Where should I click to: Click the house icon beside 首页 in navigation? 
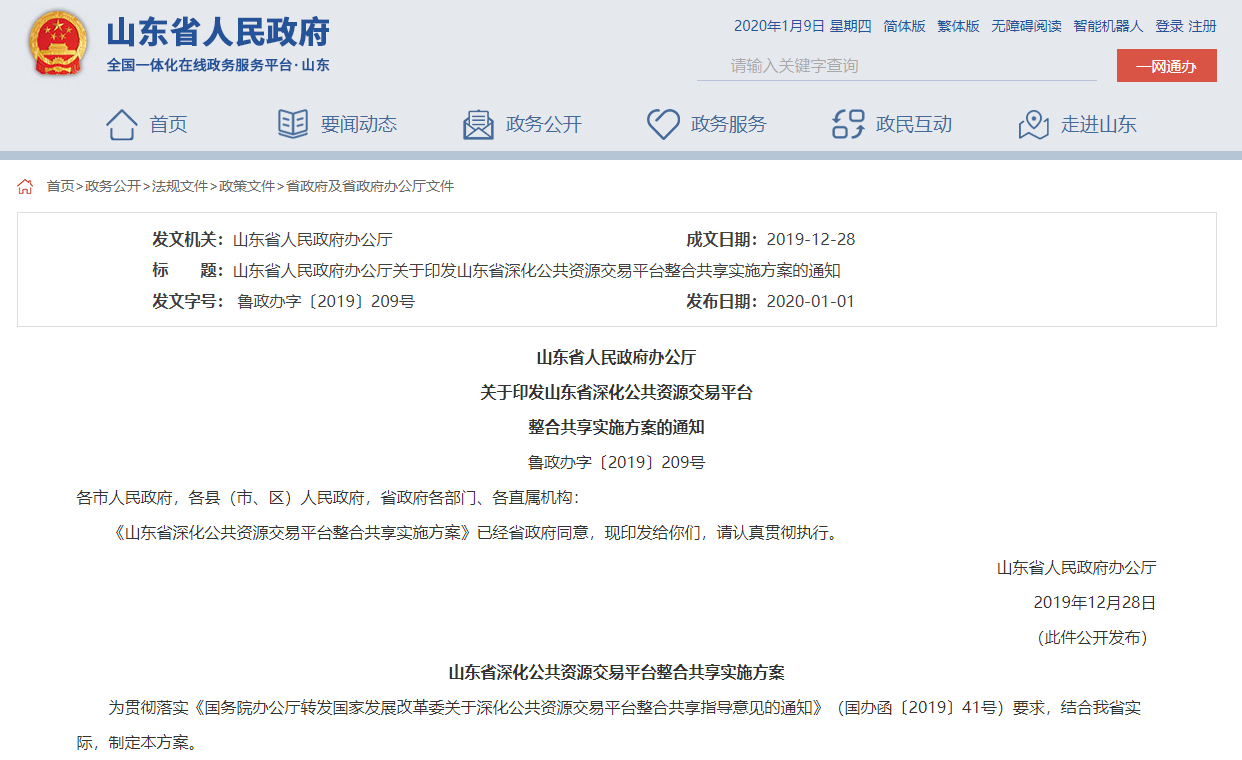tap(121, 125)
